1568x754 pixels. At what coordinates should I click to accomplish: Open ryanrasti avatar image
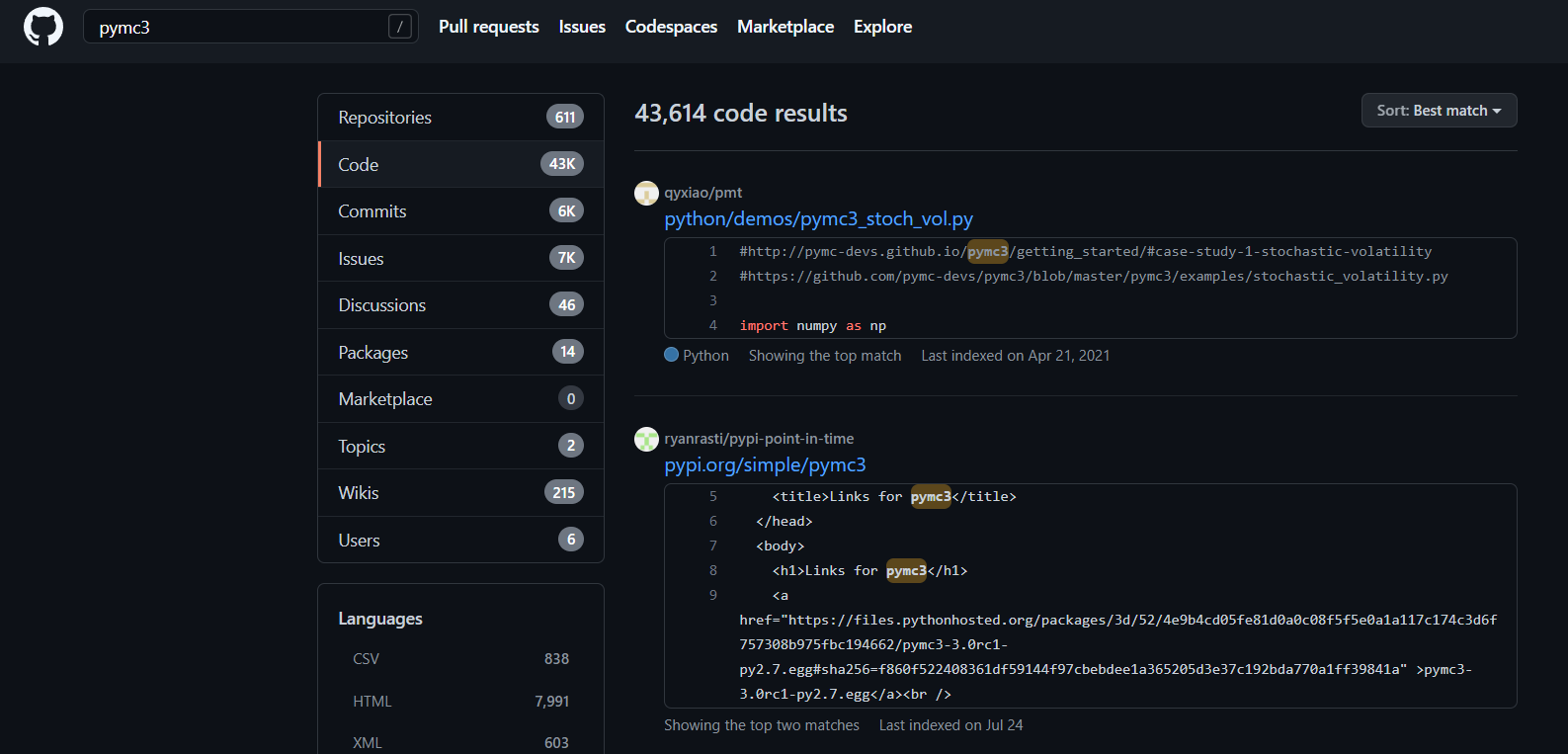pyautogui.click(x=646, y=439)
